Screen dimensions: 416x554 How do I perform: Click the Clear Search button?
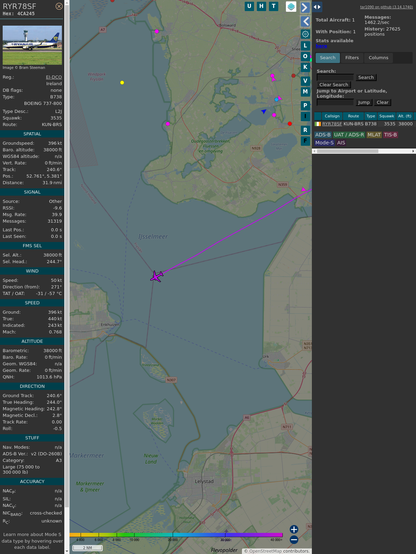pos(334,85)
